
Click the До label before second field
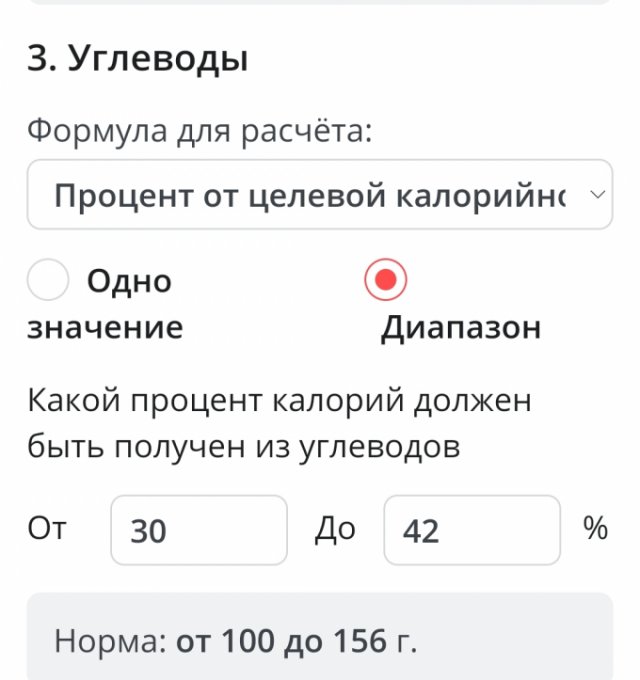pyautogui.click(x=335, y=530)
